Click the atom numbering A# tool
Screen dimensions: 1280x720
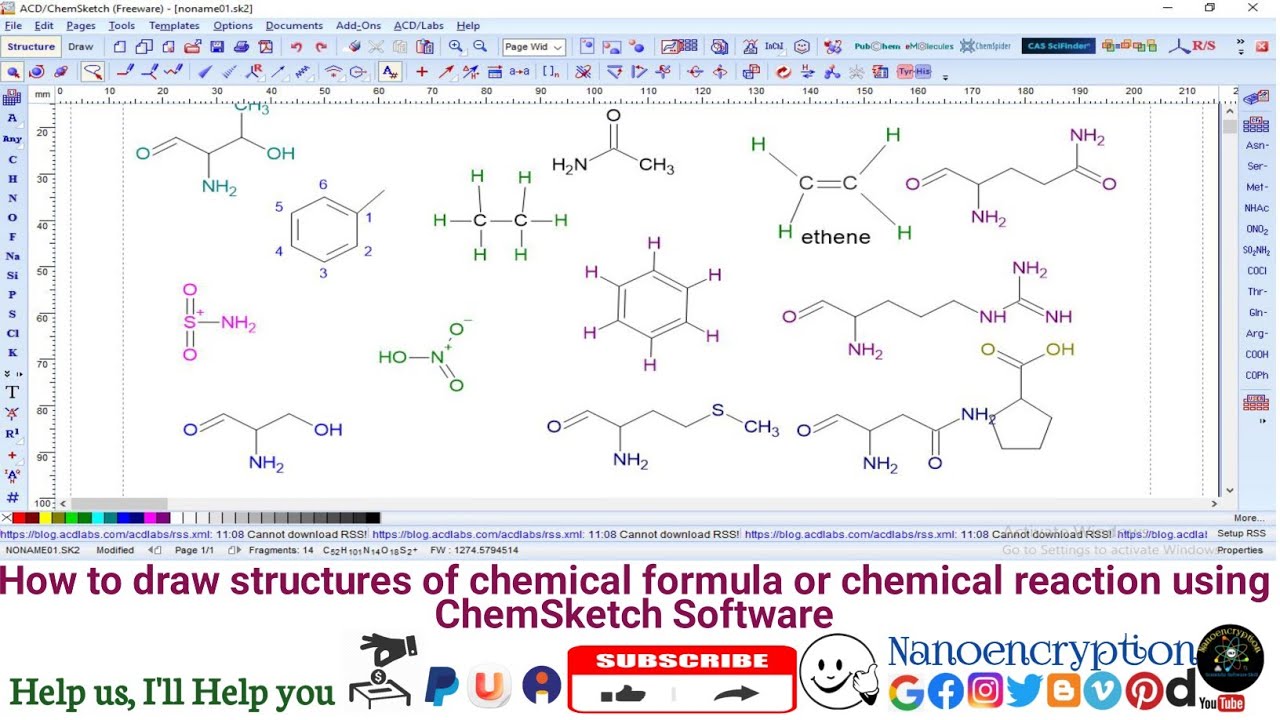click(390, 72)
